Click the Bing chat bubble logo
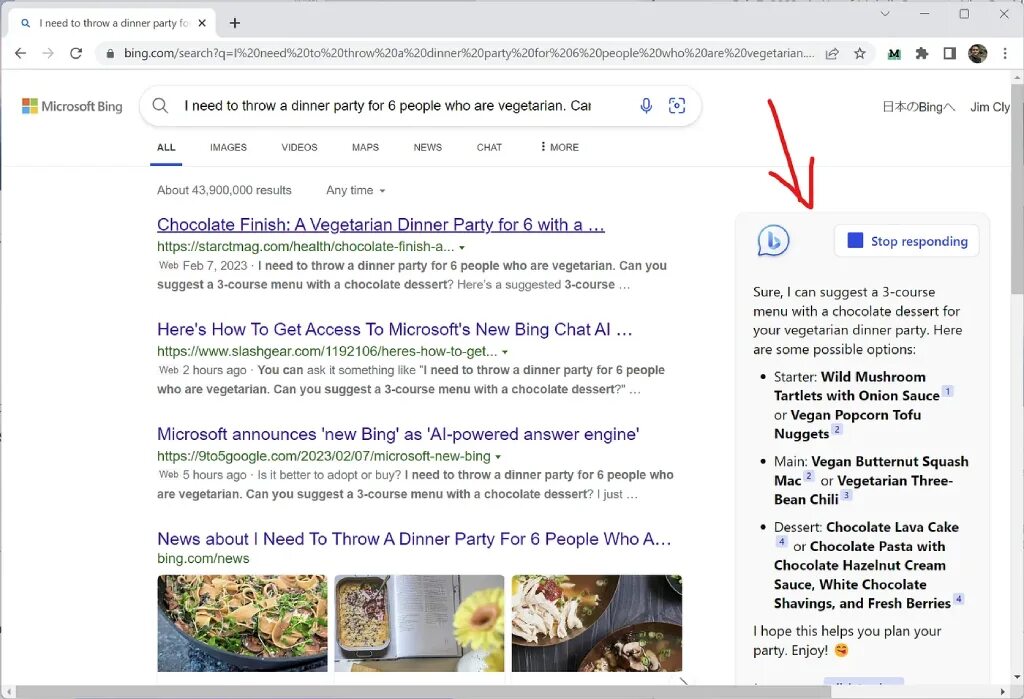This screenshot has height=699, width=1024. tap(773, 241)
